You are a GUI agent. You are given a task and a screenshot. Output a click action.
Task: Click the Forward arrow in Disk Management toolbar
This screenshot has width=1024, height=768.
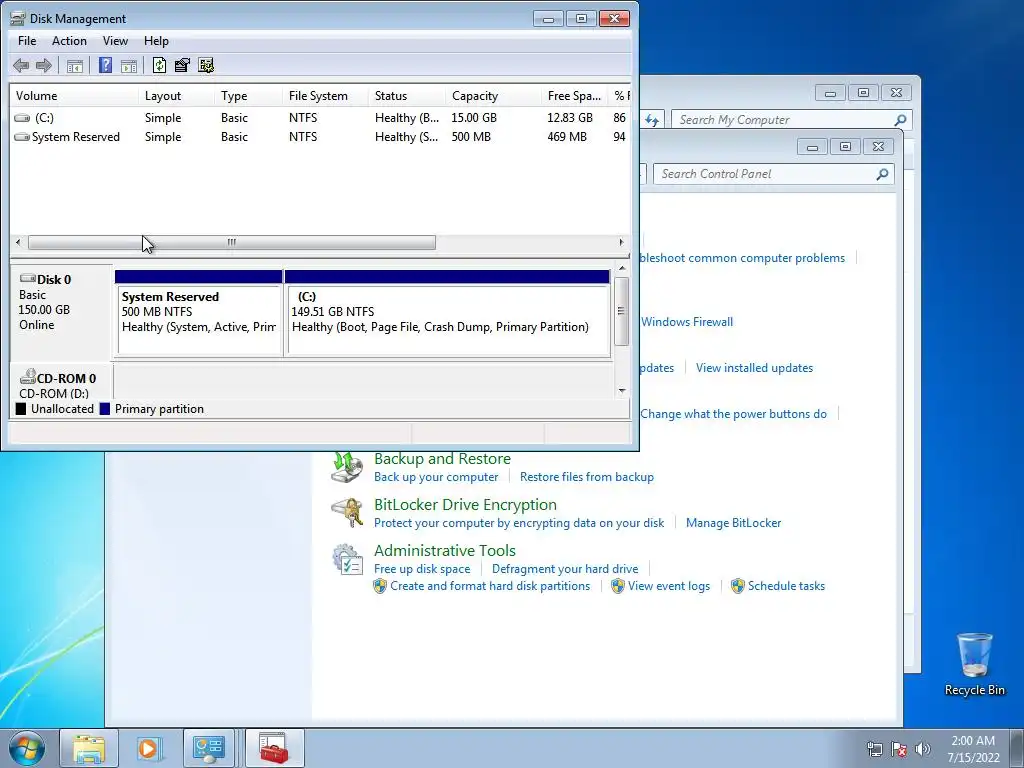pos(44,65)
